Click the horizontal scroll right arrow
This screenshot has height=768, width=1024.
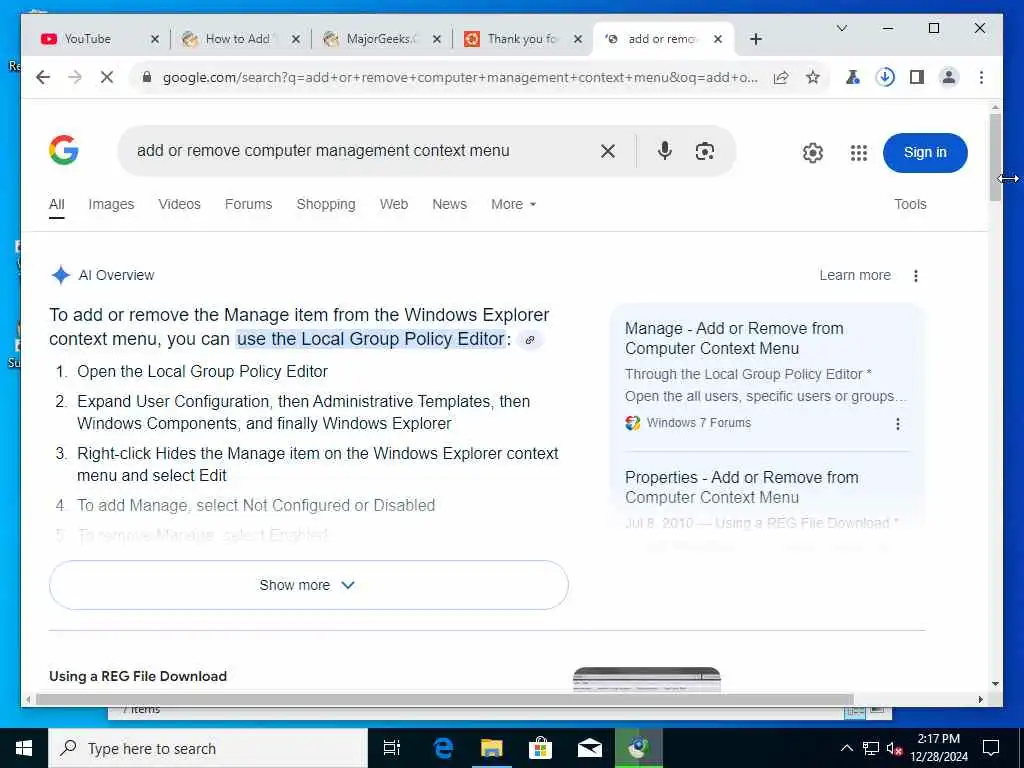pos(980,699)
